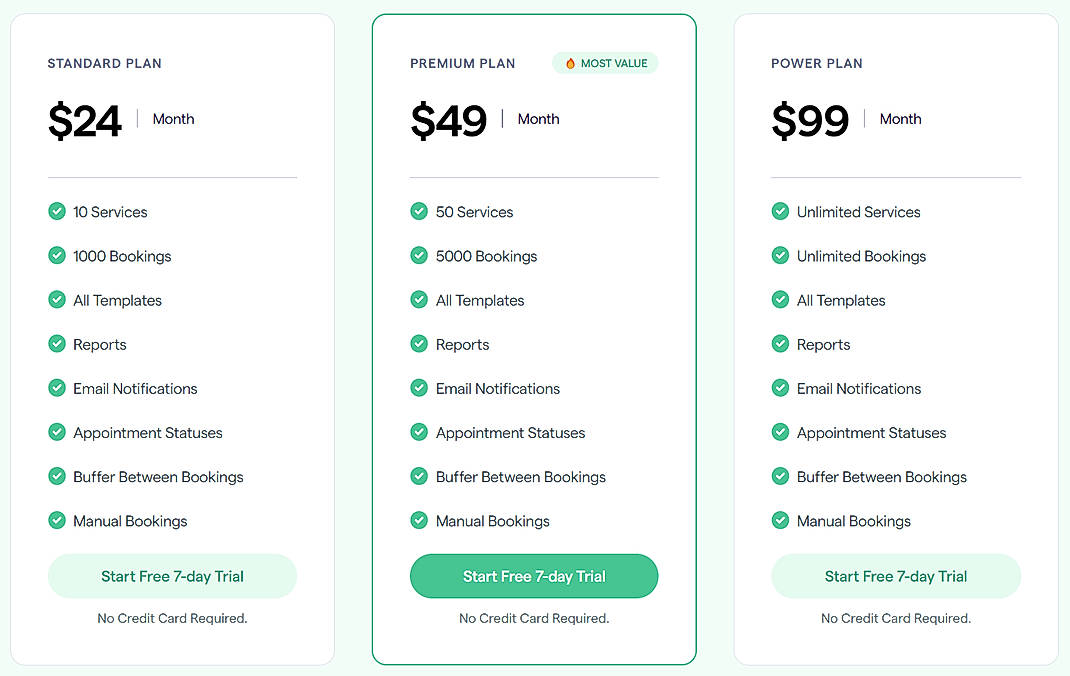1070x676 pixels.
Task: Click the checkmark next to 1000 Bookings
Action: point(57,256)
